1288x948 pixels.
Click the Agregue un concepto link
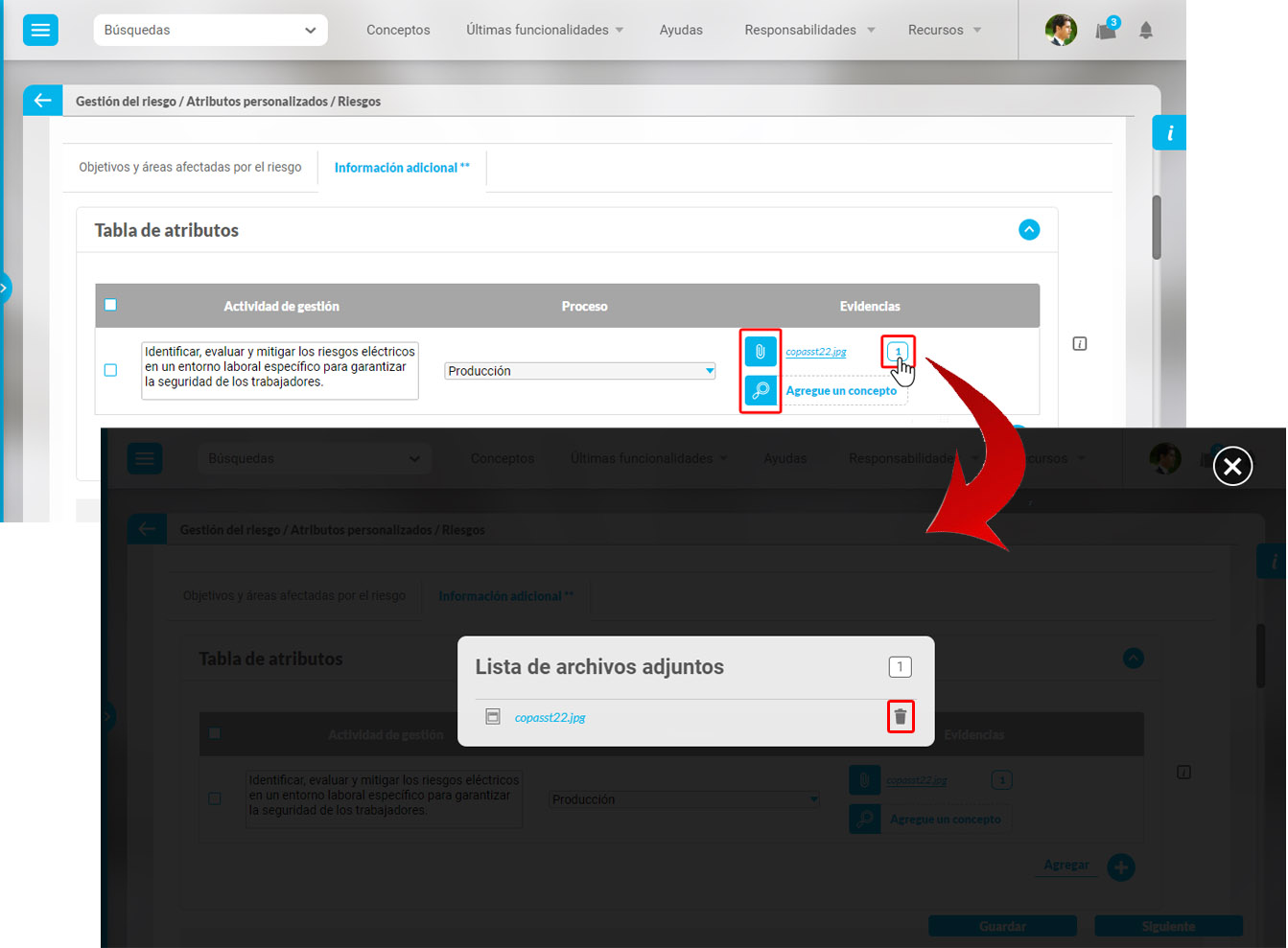point(841,391)
